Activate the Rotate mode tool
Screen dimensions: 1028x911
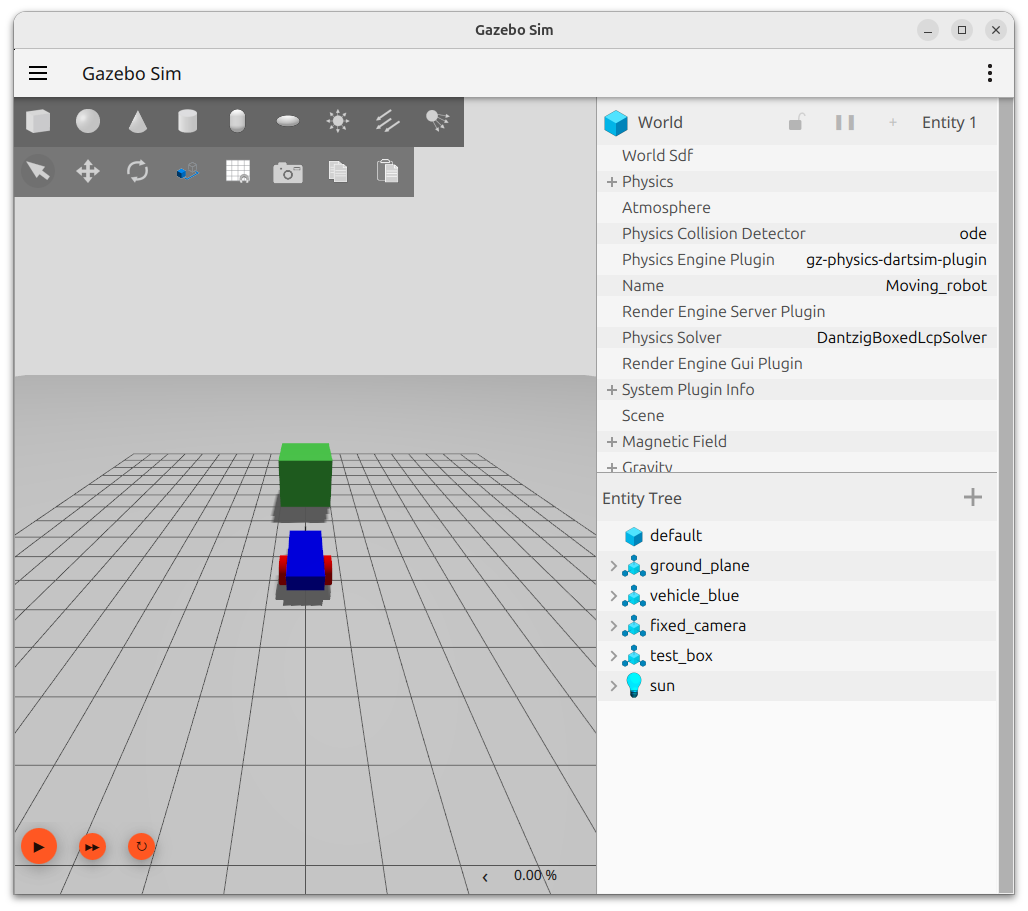click(138, 172)
